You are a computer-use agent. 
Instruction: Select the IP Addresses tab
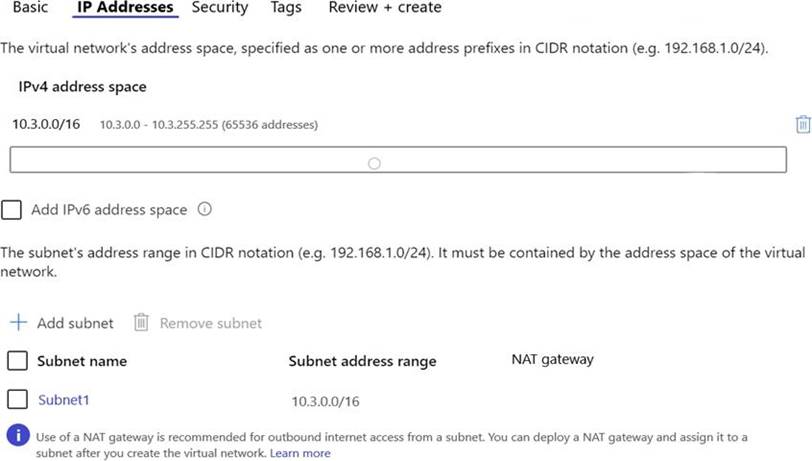[125, 8]
